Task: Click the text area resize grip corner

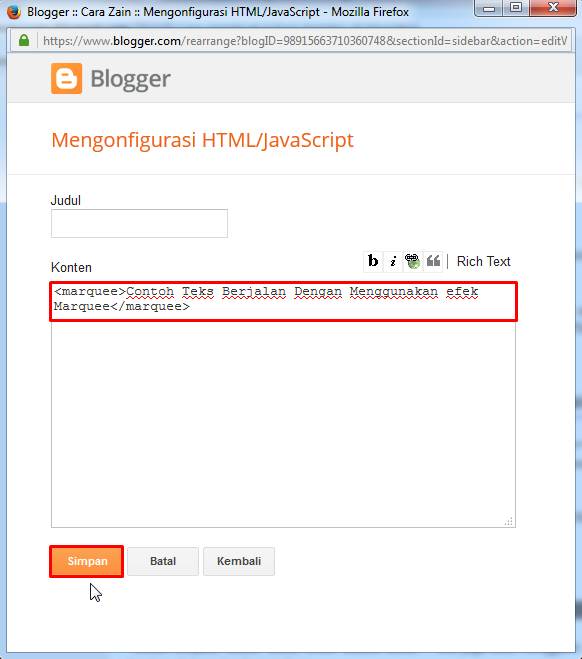Action: pyautogui.click(x=509, y=521)
